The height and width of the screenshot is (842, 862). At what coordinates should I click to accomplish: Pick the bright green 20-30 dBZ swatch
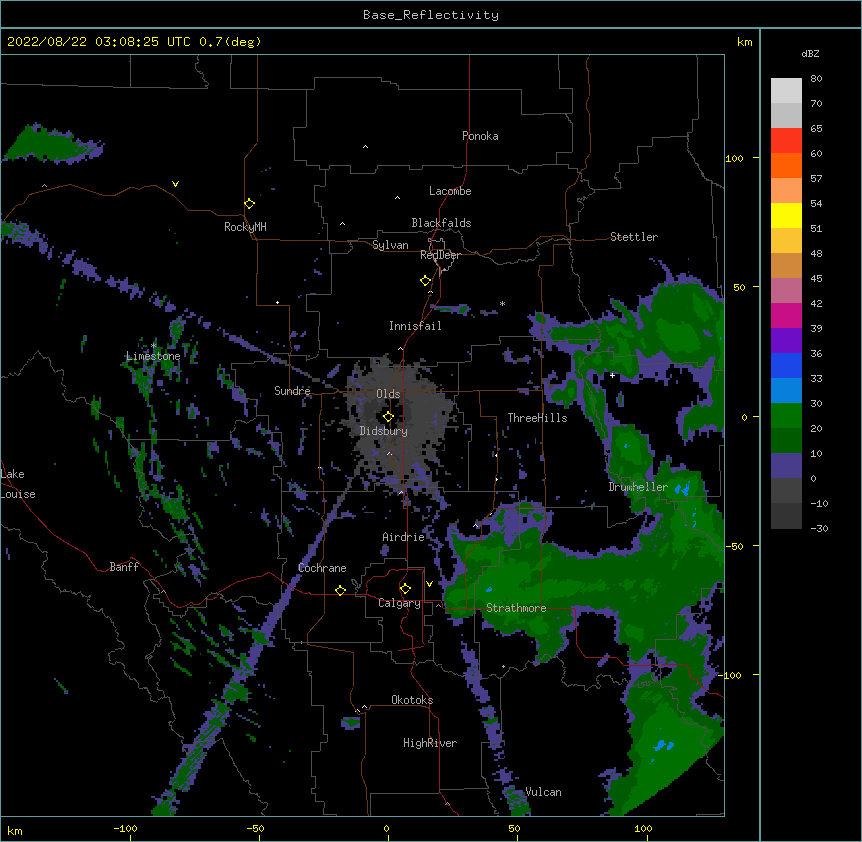pyautogui.click(x=786, y=416)
